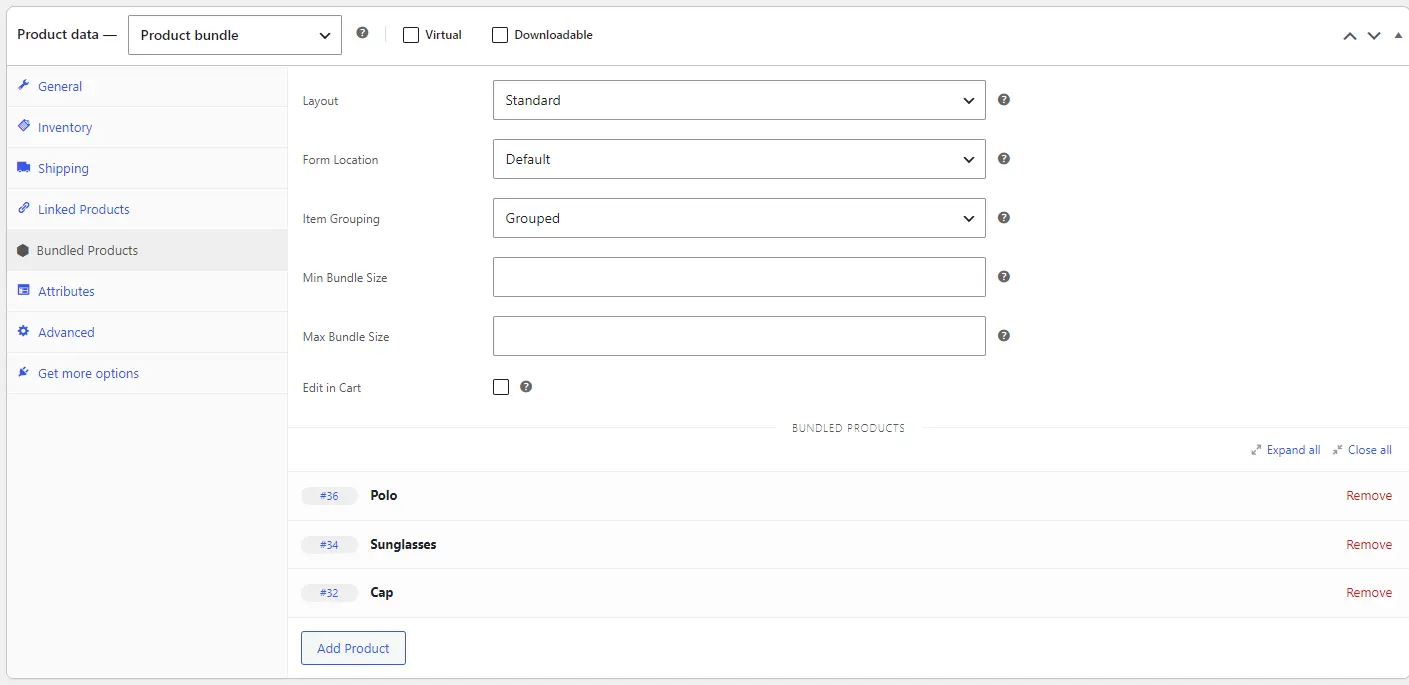Screen dimensions: 1409x685
Task: Move Product data panel up arrow
Action: 1350,36
